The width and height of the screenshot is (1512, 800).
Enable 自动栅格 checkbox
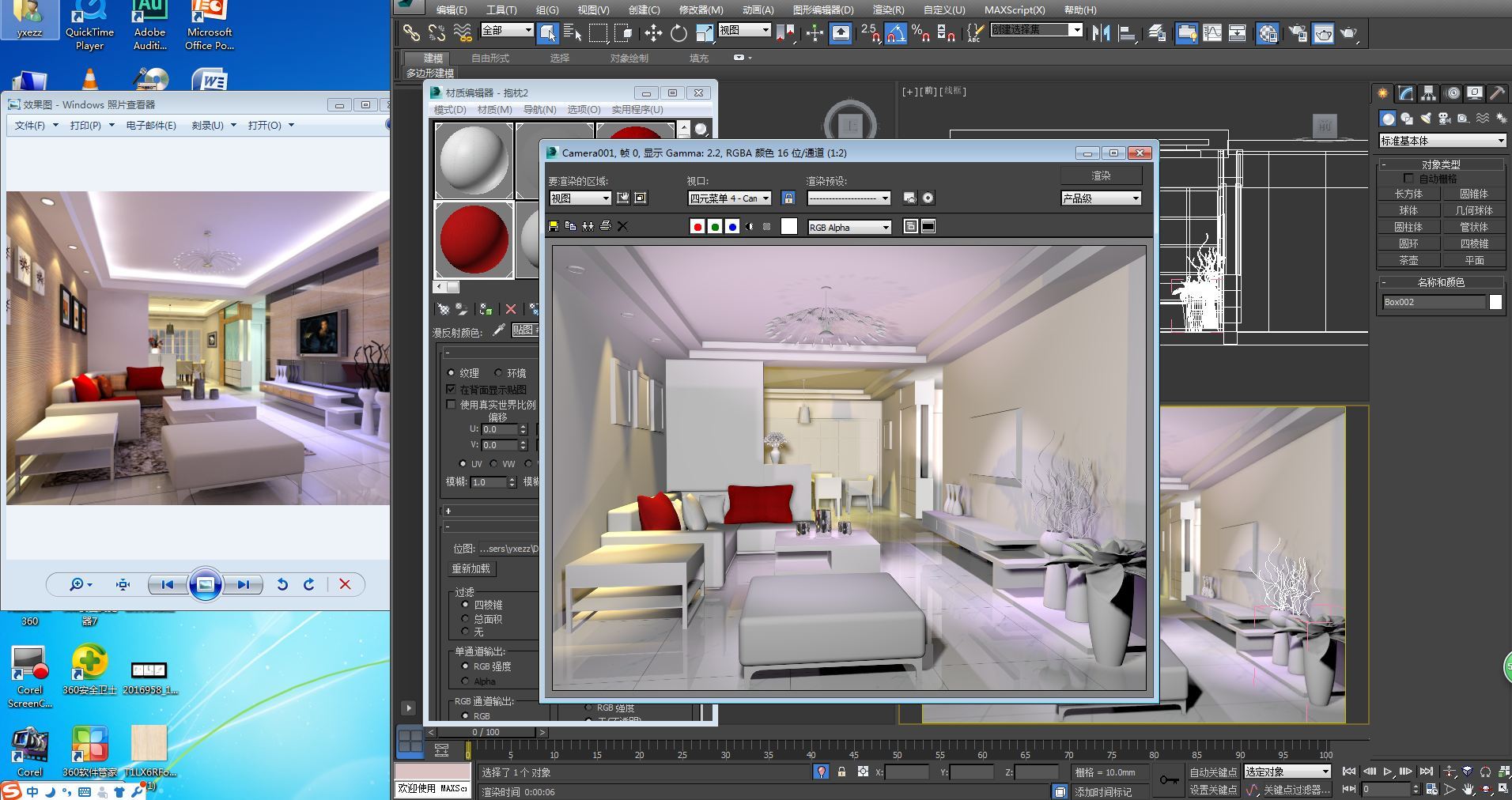(x=1408, y=179)
